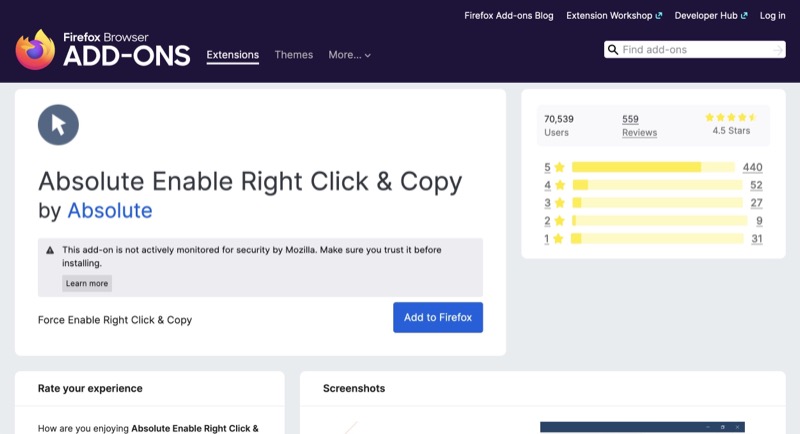Click the ADD-ONS site title
Image resolution: width=800 pixels, height=434 pixels.
point(127,56)
